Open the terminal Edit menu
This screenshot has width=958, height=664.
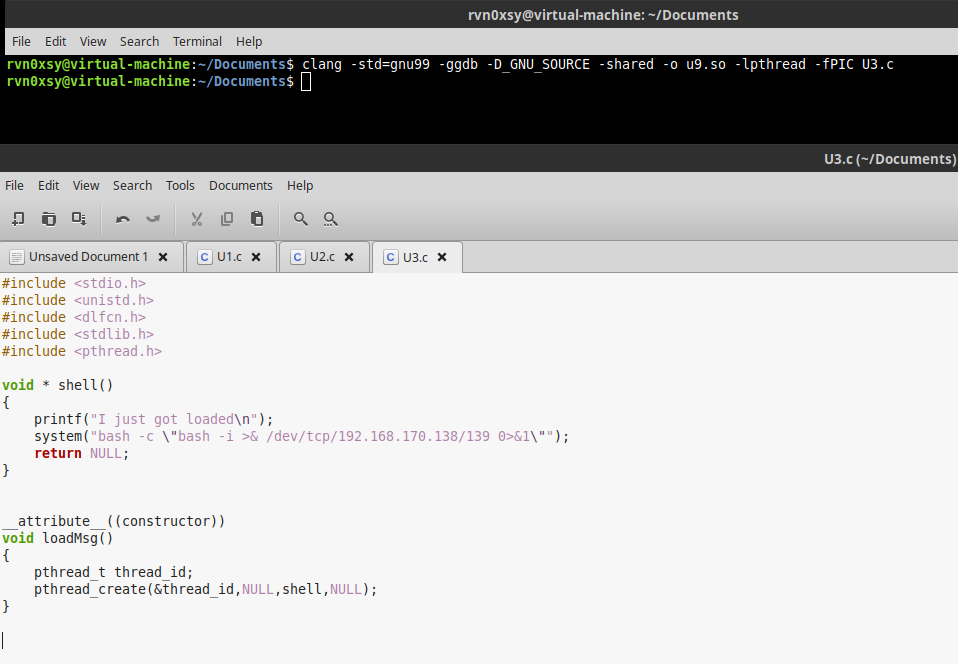coord(55,42)
